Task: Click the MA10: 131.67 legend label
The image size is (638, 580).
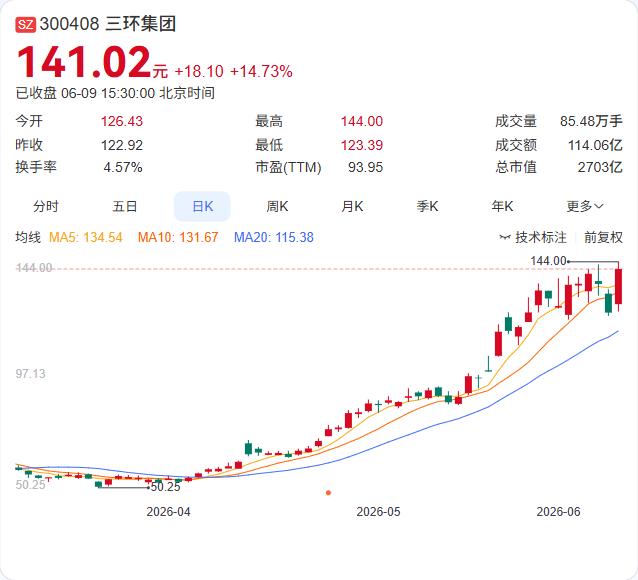Action: click(x=178, y=237)
